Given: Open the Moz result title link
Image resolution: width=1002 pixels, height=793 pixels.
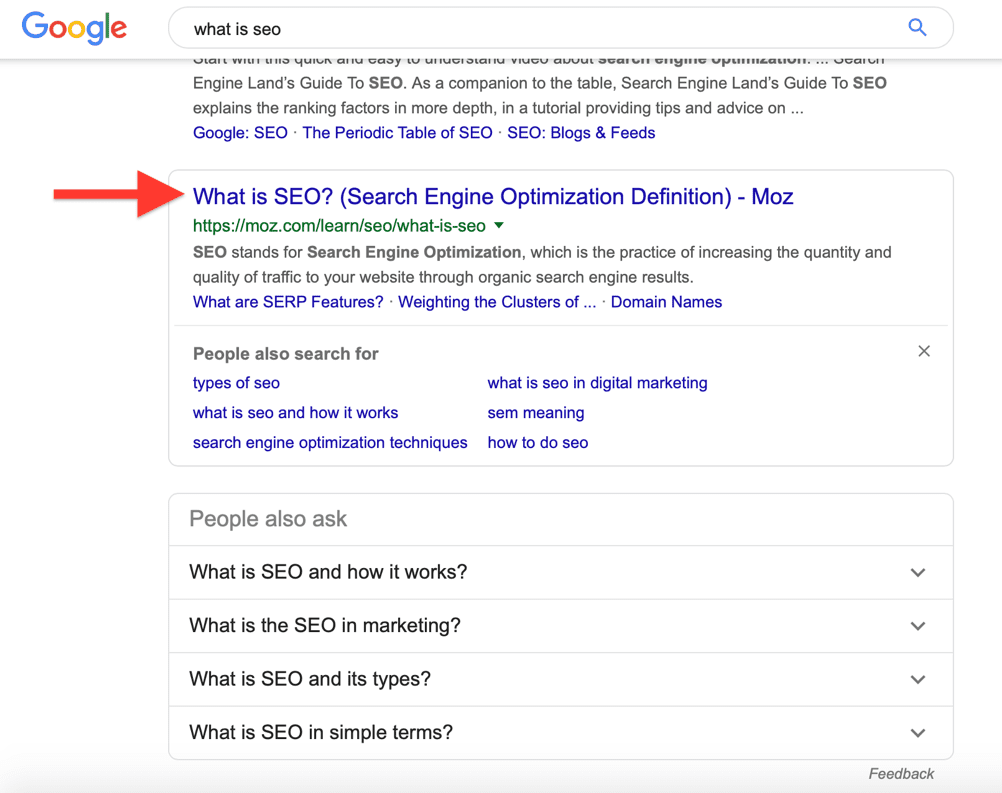Looking at the screenshot, I should 493,196.
